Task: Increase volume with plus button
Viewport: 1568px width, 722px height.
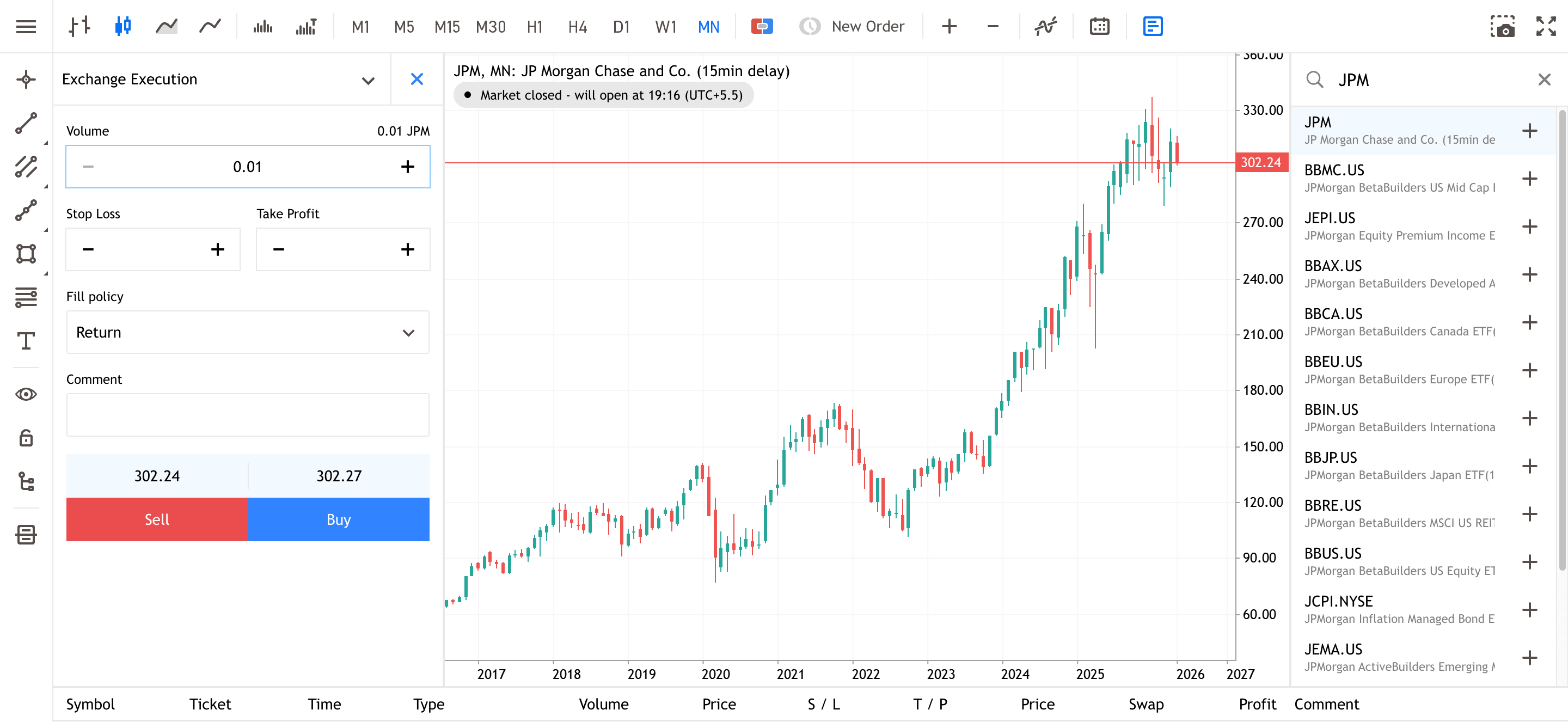Action: click(x=407, y=166)
